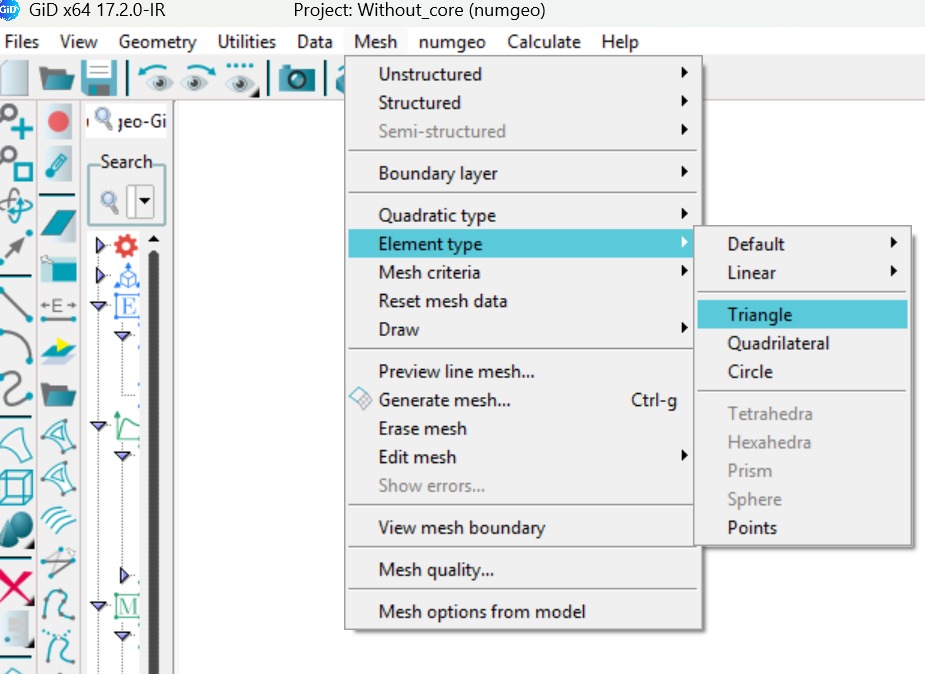
Task: Open project with the folder icon in top toolbar
Action: tap(57, 78)
